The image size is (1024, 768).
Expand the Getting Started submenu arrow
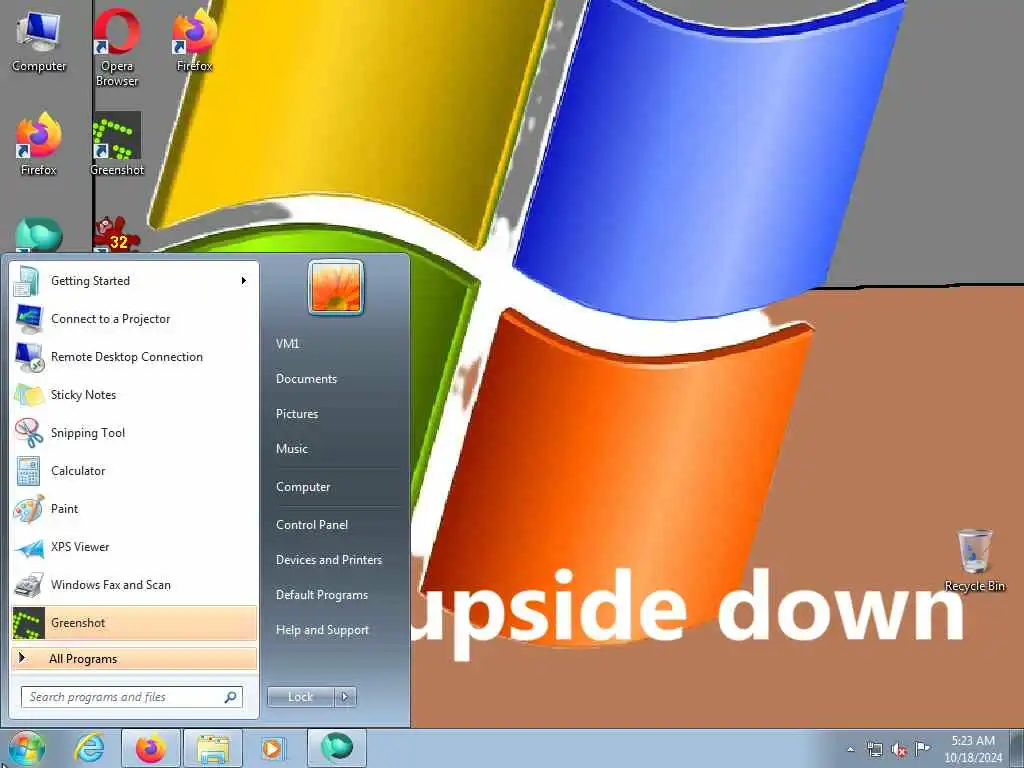pyautogui.click(x=244, y=281)
